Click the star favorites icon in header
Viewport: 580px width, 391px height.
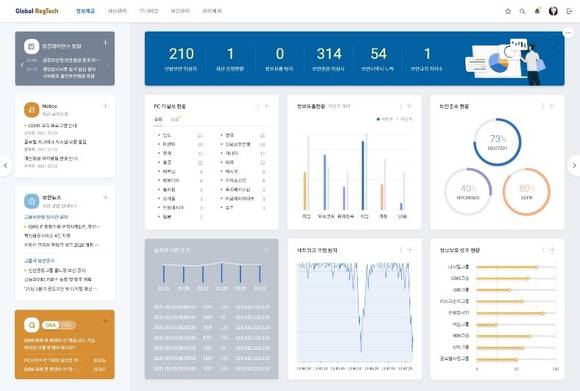coord(508,11)
